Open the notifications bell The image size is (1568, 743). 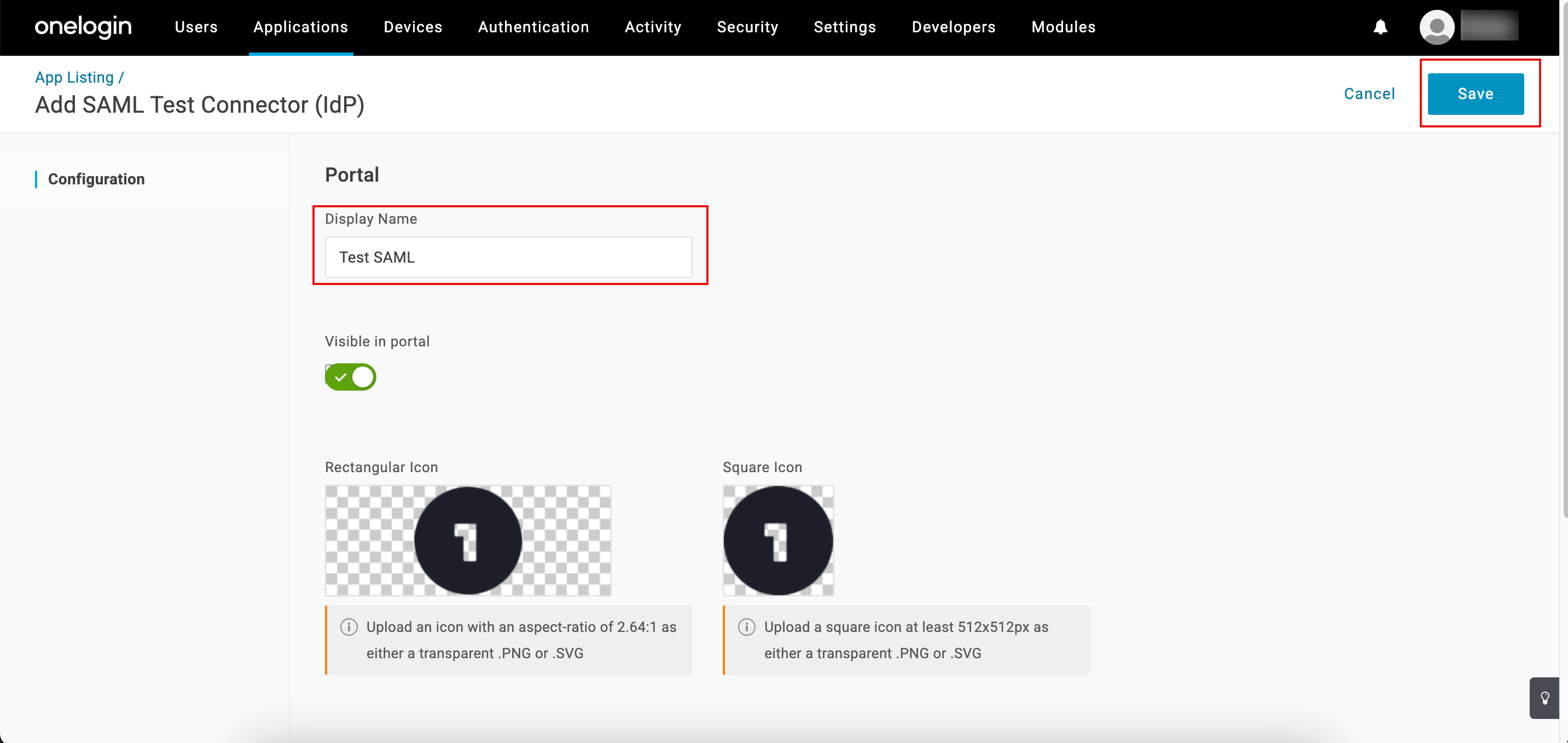1380,27
